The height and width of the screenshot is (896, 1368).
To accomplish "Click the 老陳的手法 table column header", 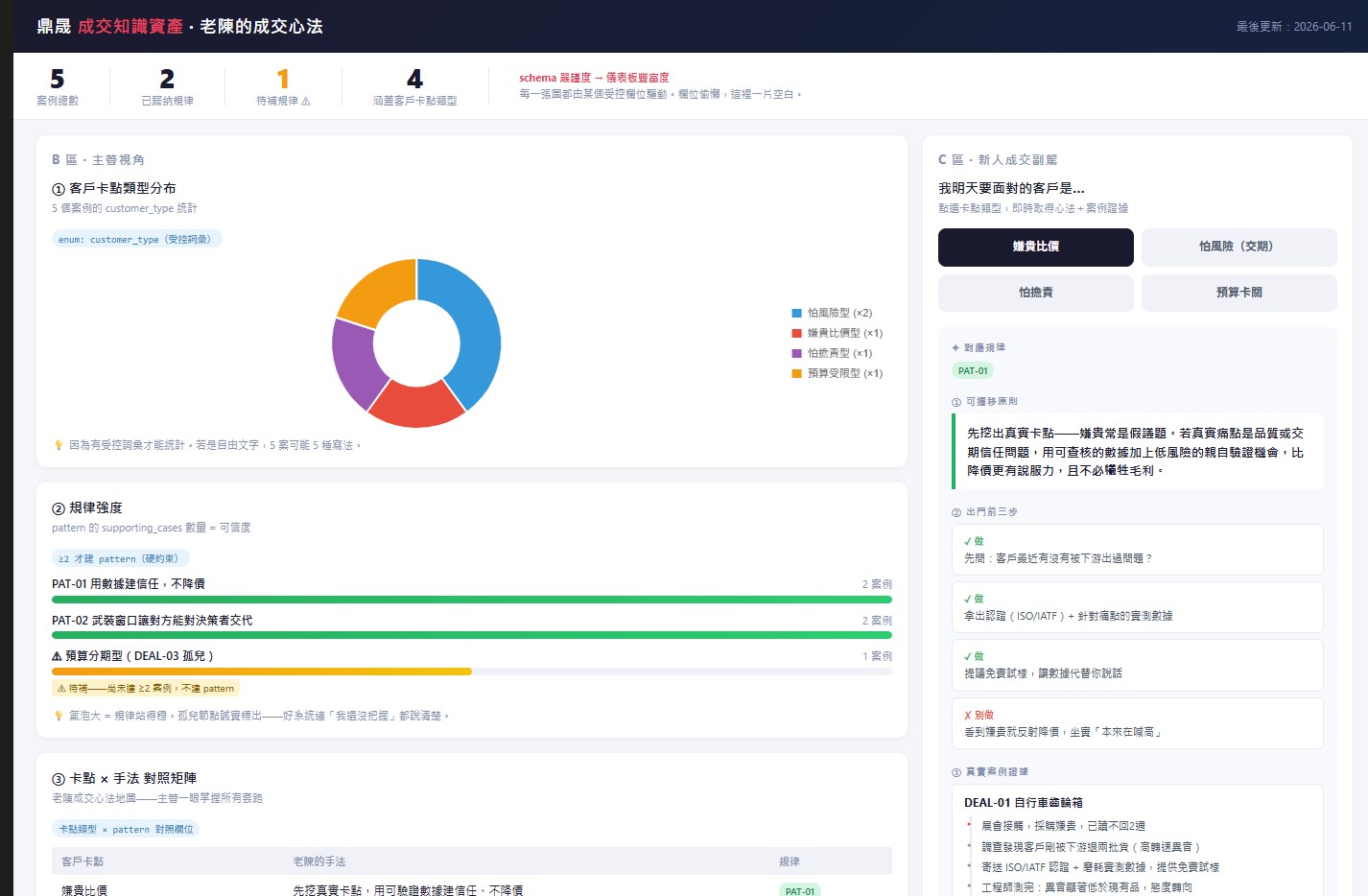I will 319,861.
